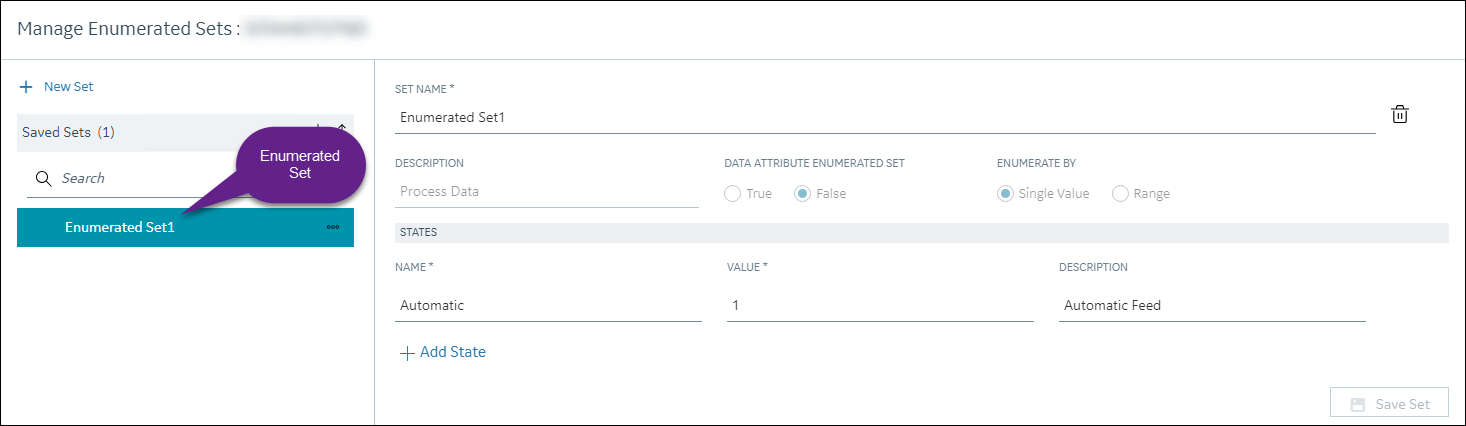Delete the set using the trash icon

(1400, 114)
